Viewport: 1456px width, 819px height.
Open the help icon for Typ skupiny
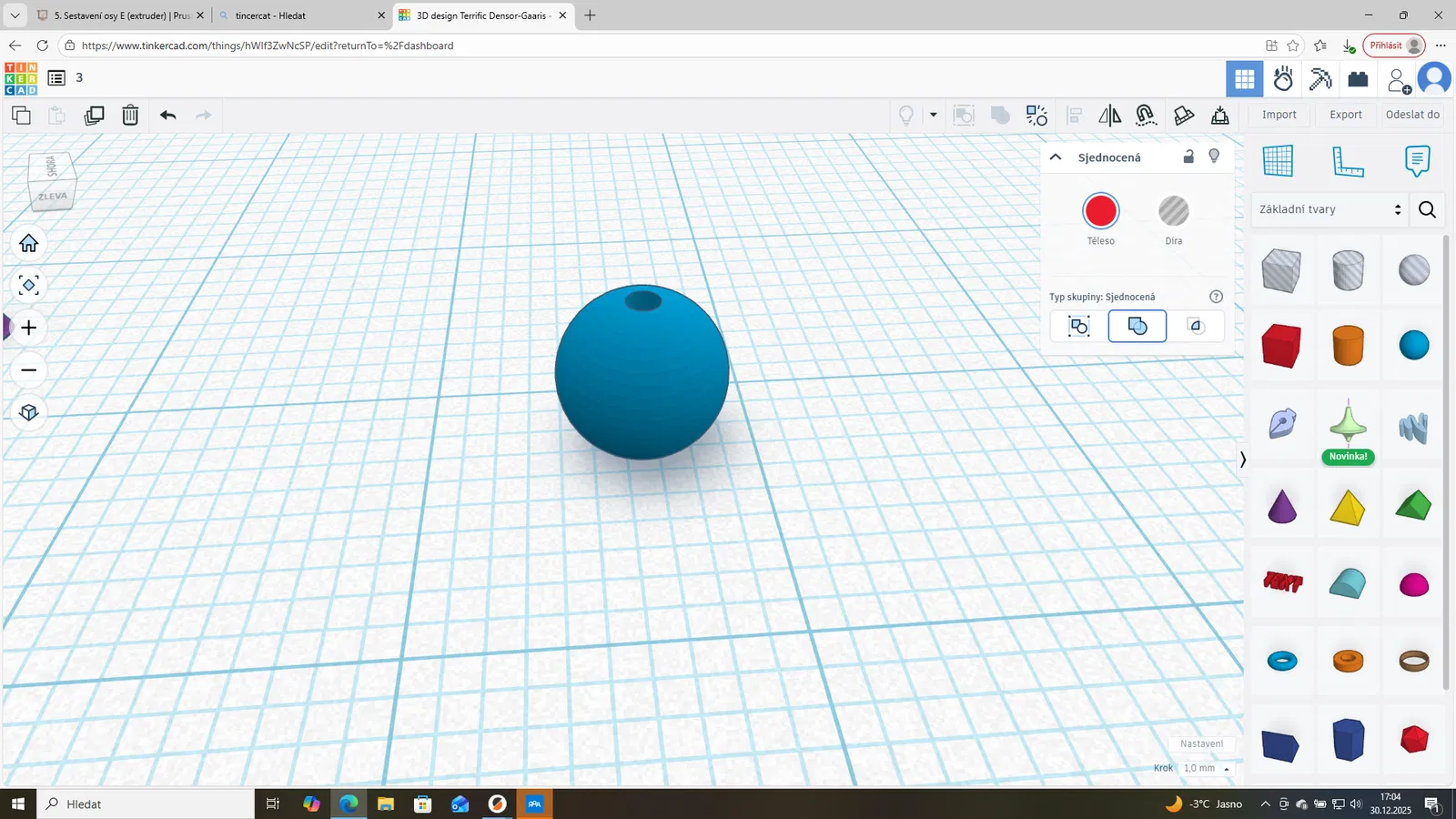(1216, 297)
